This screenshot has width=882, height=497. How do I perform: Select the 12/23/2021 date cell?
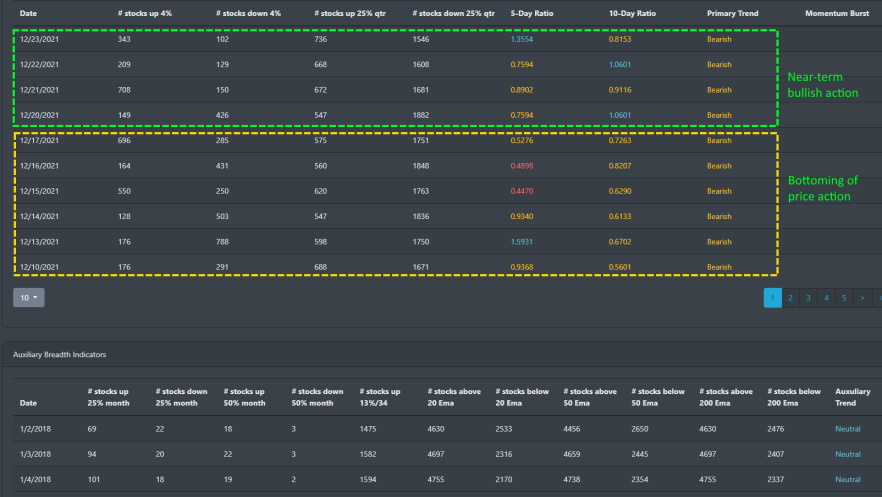[x=39, y=39]
